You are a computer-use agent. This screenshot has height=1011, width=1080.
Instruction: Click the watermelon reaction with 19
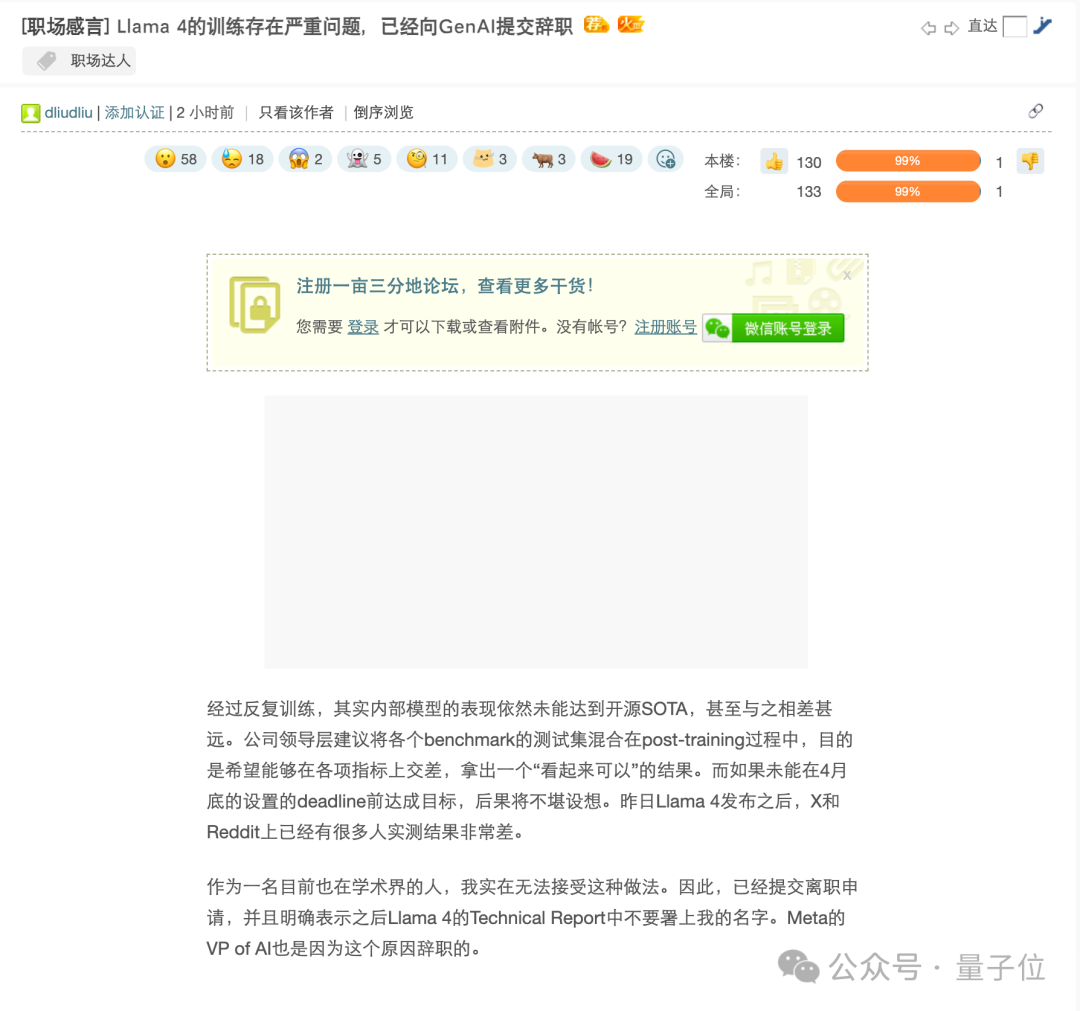(612, 160)
